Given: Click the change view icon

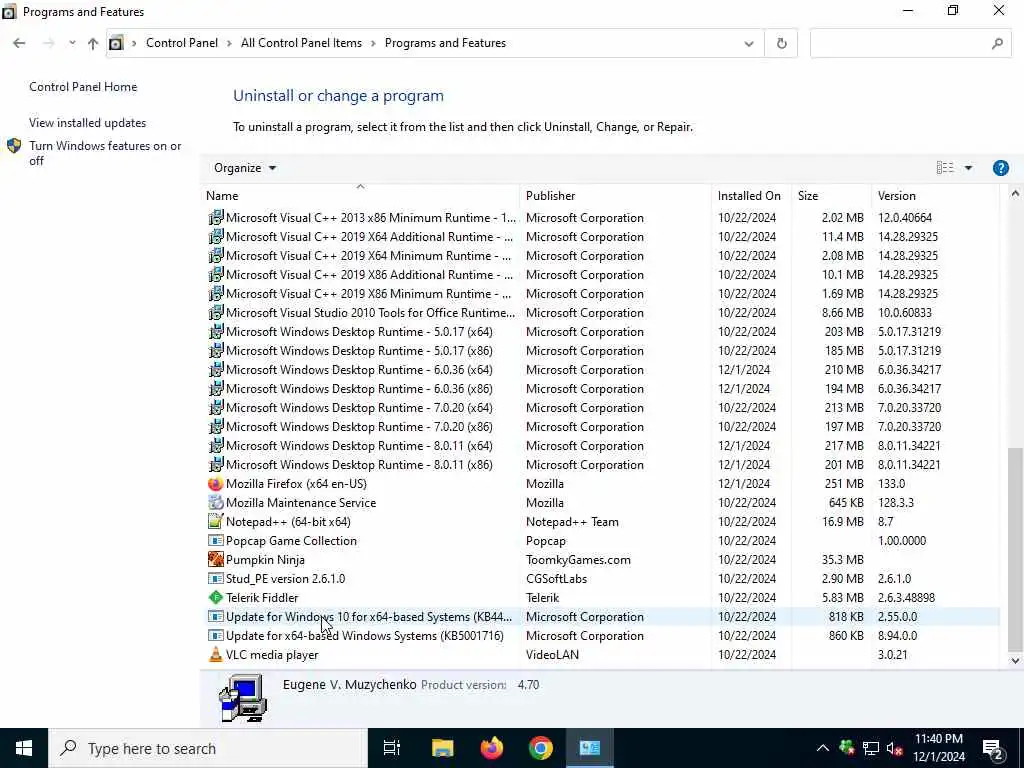Looking at the screenshot, I should [945, 168].
